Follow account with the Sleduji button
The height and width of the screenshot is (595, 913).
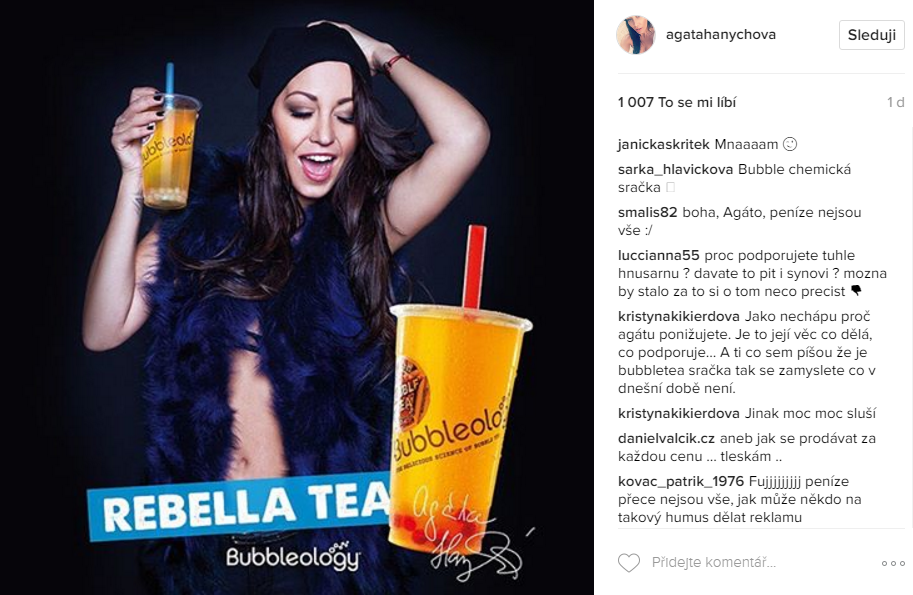[x=871, y=35]
